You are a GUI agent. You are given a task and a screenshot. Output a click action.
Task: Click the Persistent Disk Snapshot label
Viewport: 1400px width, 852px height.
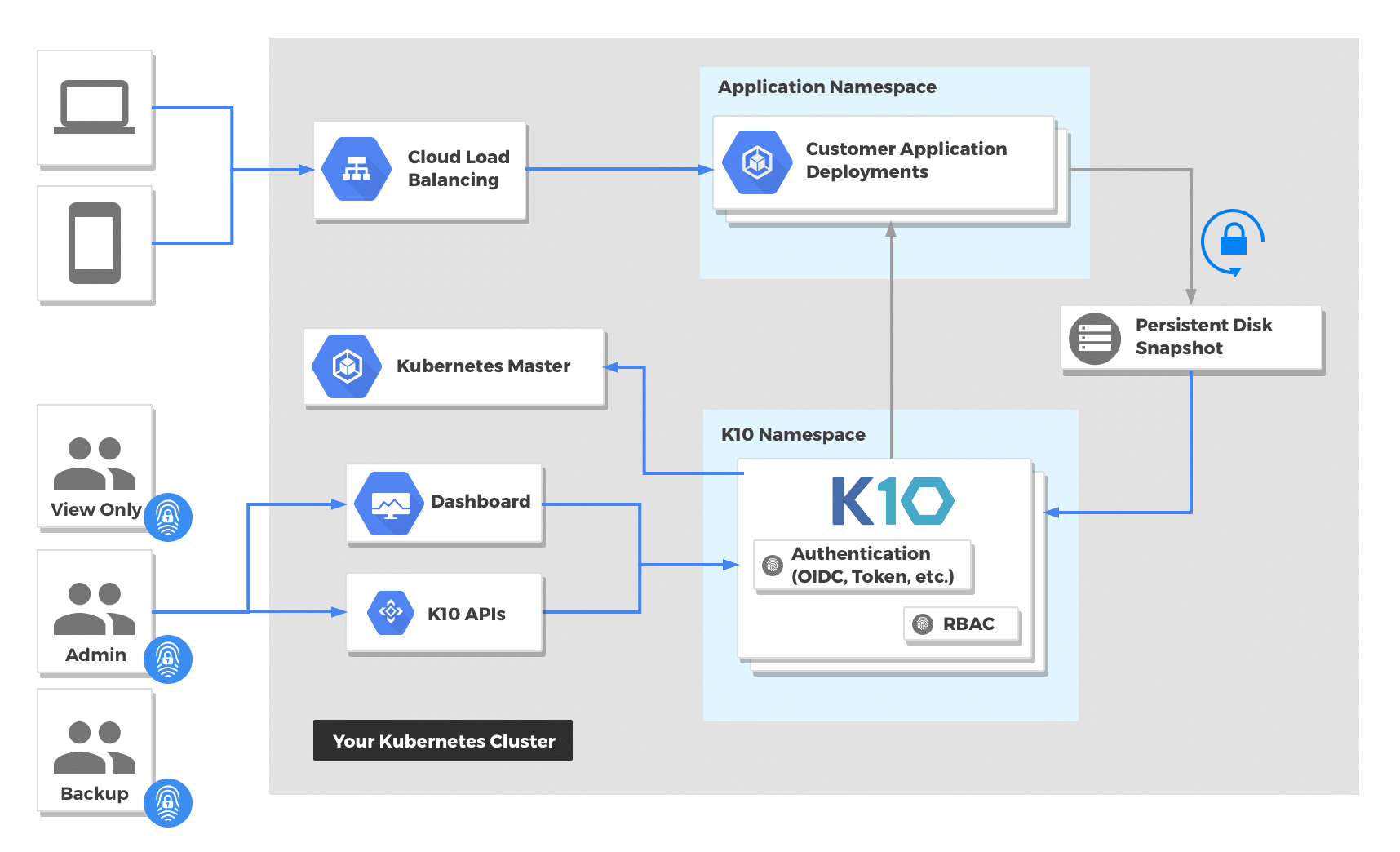tap(1204, 336)
